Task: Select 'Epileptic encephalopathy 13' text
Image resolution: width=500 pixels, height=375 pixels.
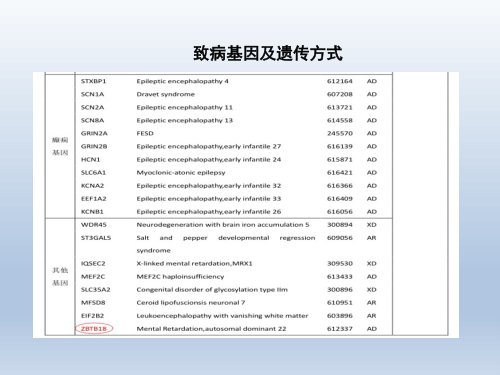Action: click(x=184, y=120)
